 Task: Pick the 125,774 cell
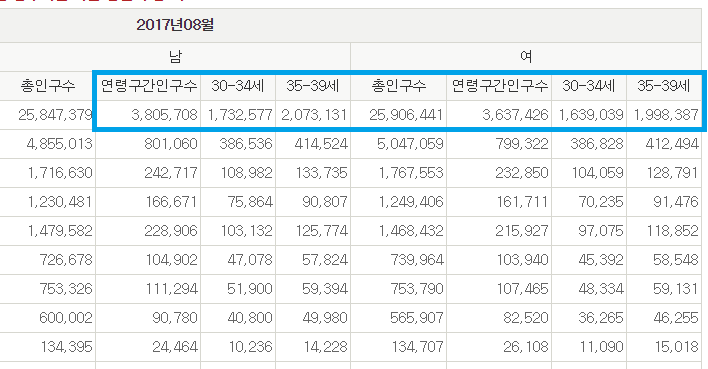[313, 231]
